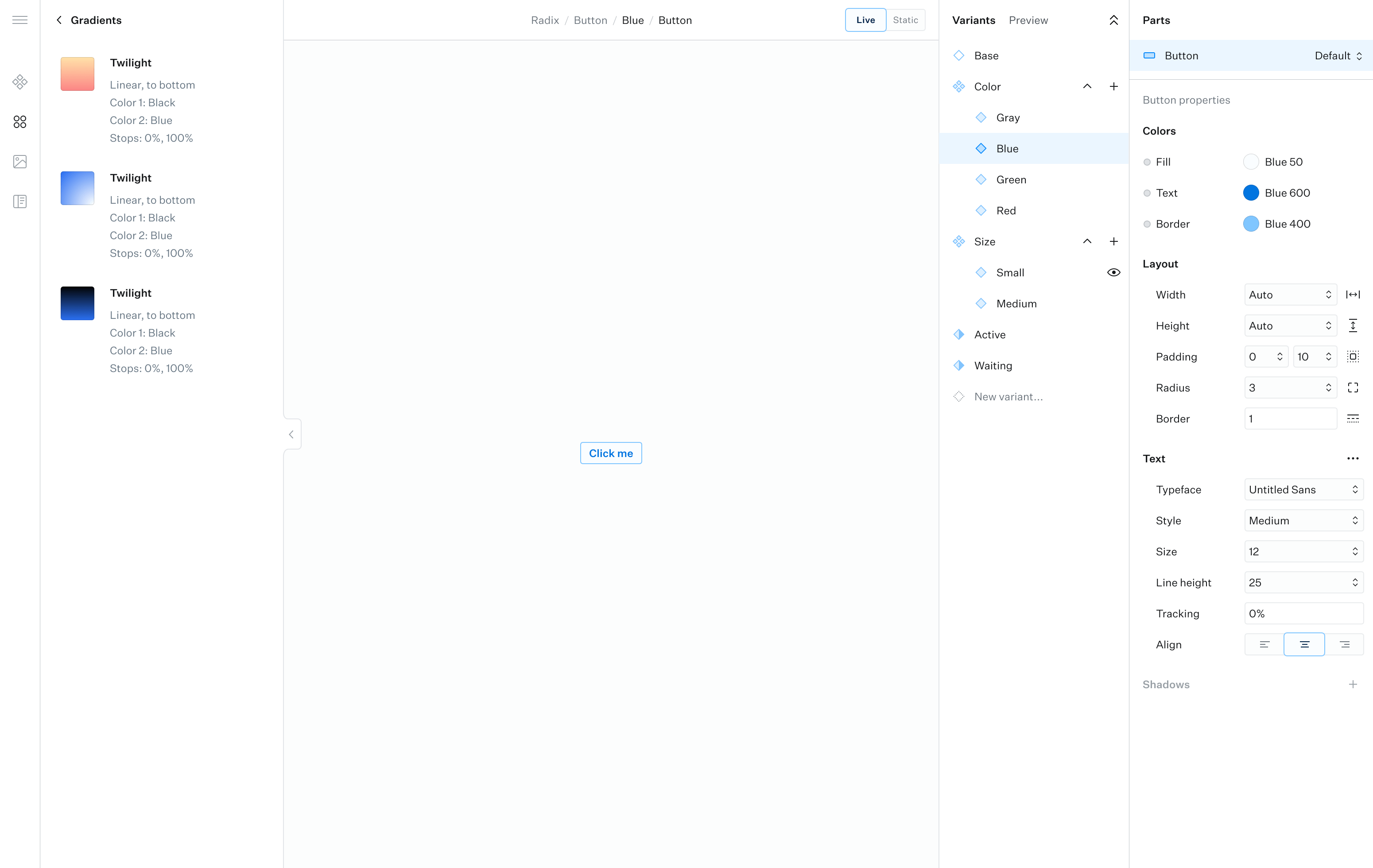Switch to the Preview tab
This screenshot has width=1373, height=868.
pyautogui.click(x=1028, y=20)
